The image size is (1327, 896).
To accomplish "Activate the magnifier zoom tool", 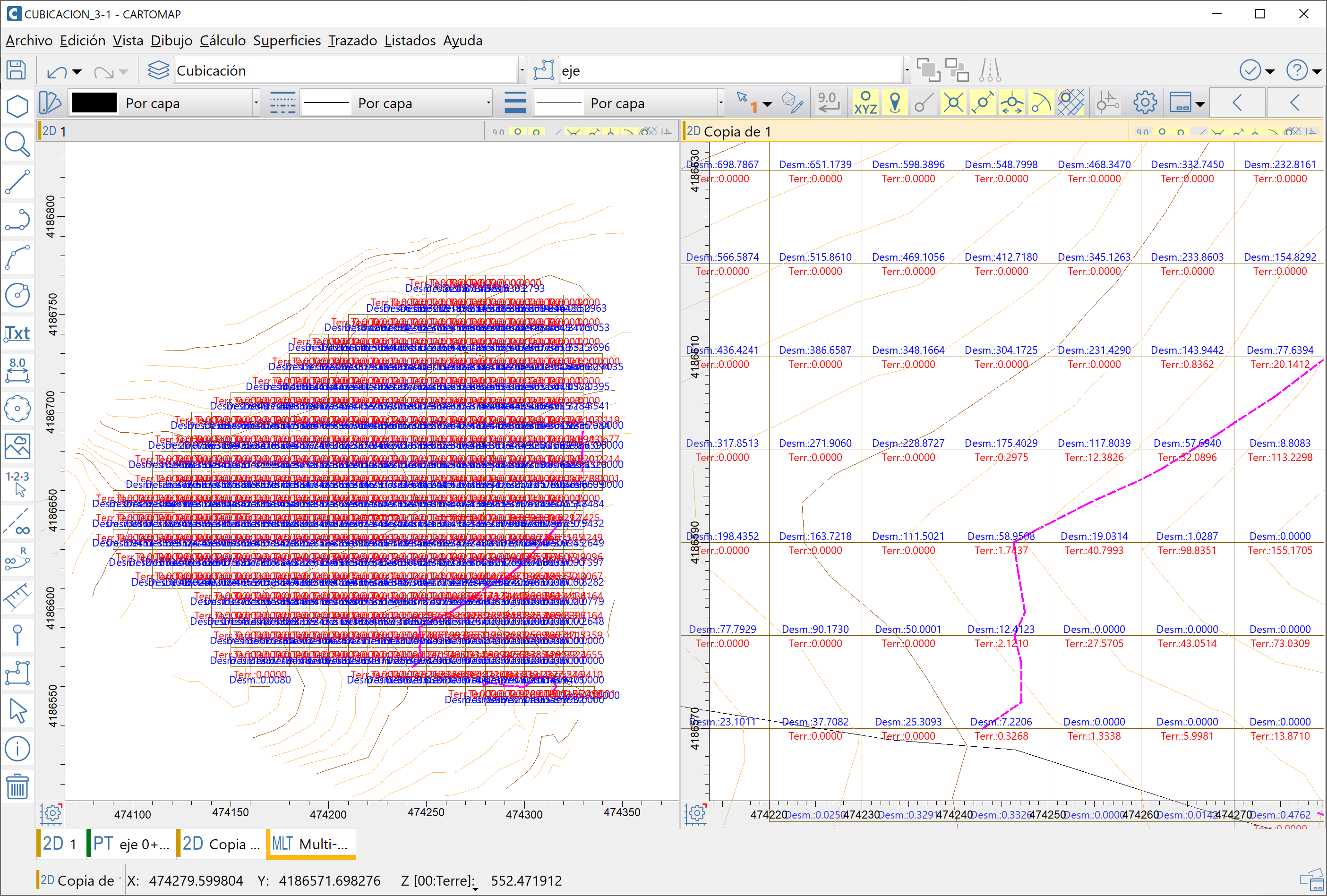I will tap(17, 143).
